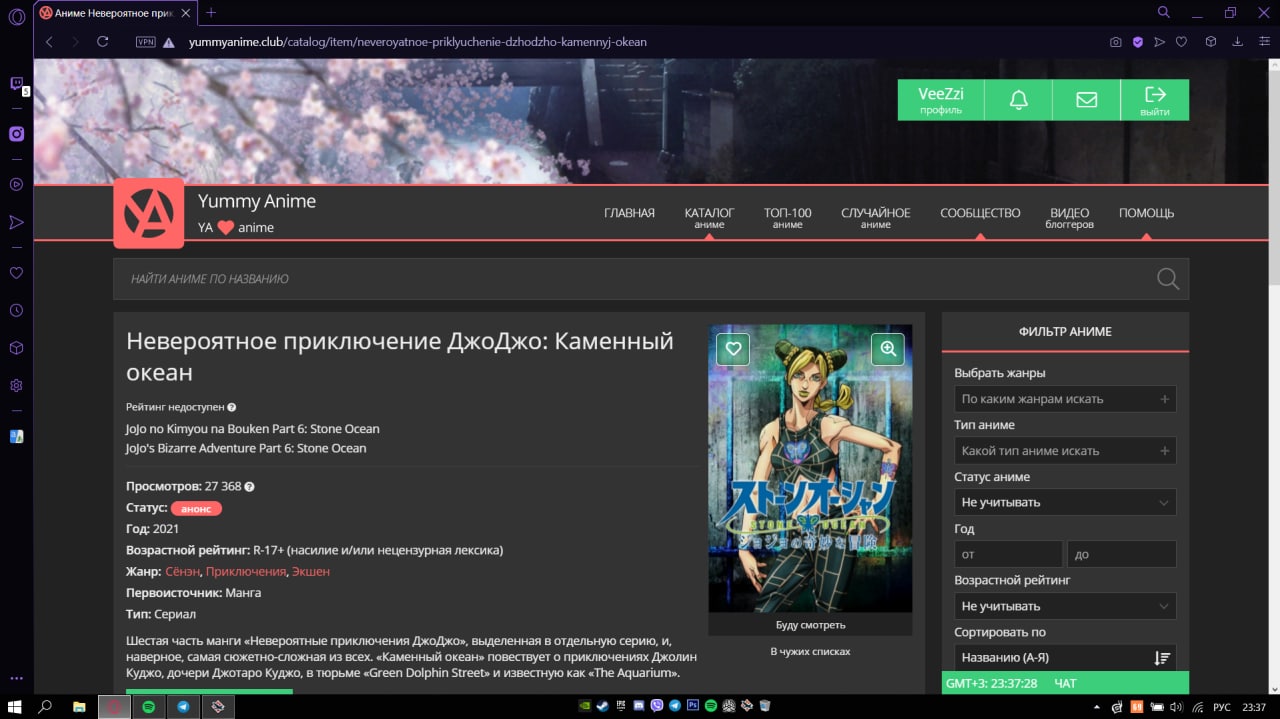Click the Stone Ocean poster image
1280x719 pixels.
pos(810,469)
